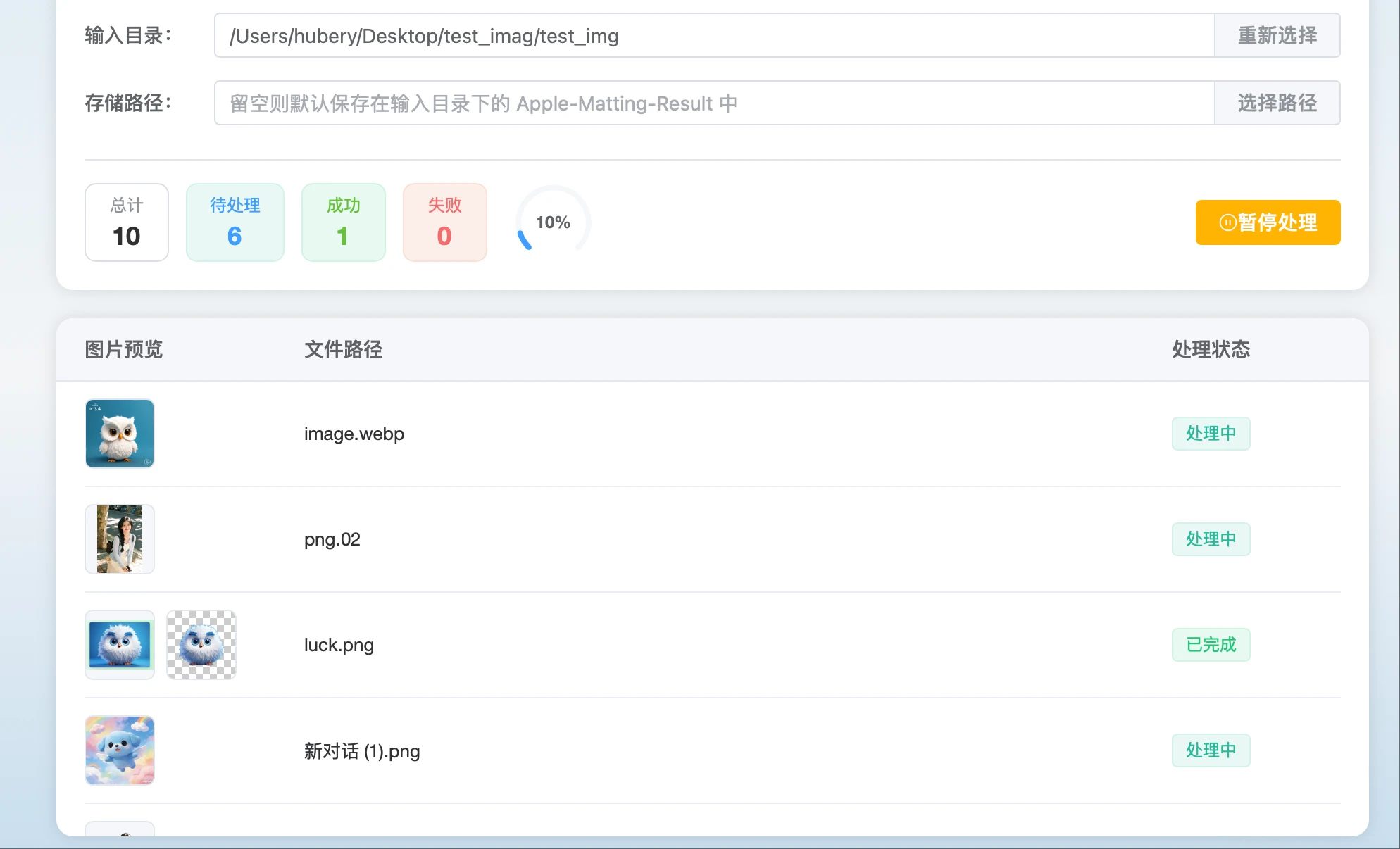Pause processing with the 暂停处理 button

click(1268, 222)
